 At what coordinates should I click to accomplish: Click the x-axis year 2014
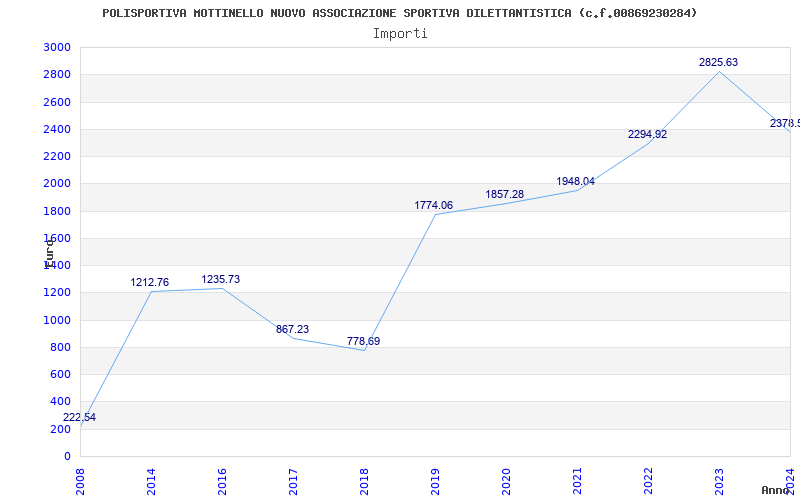pyautogui.click(x=151, y=481)
